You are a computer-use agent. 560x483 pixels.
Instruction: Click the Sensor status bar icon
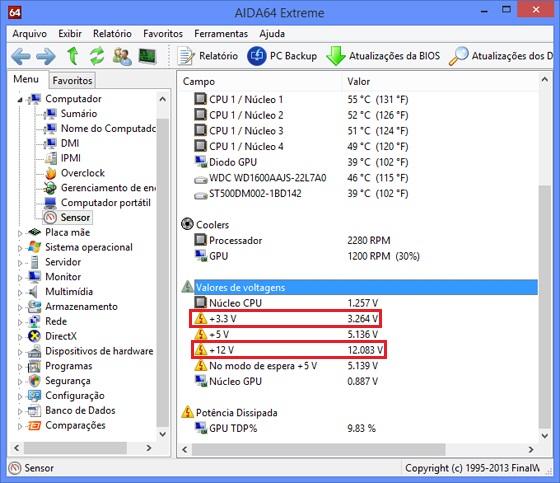pyautogui.click(x=15, y=468)
